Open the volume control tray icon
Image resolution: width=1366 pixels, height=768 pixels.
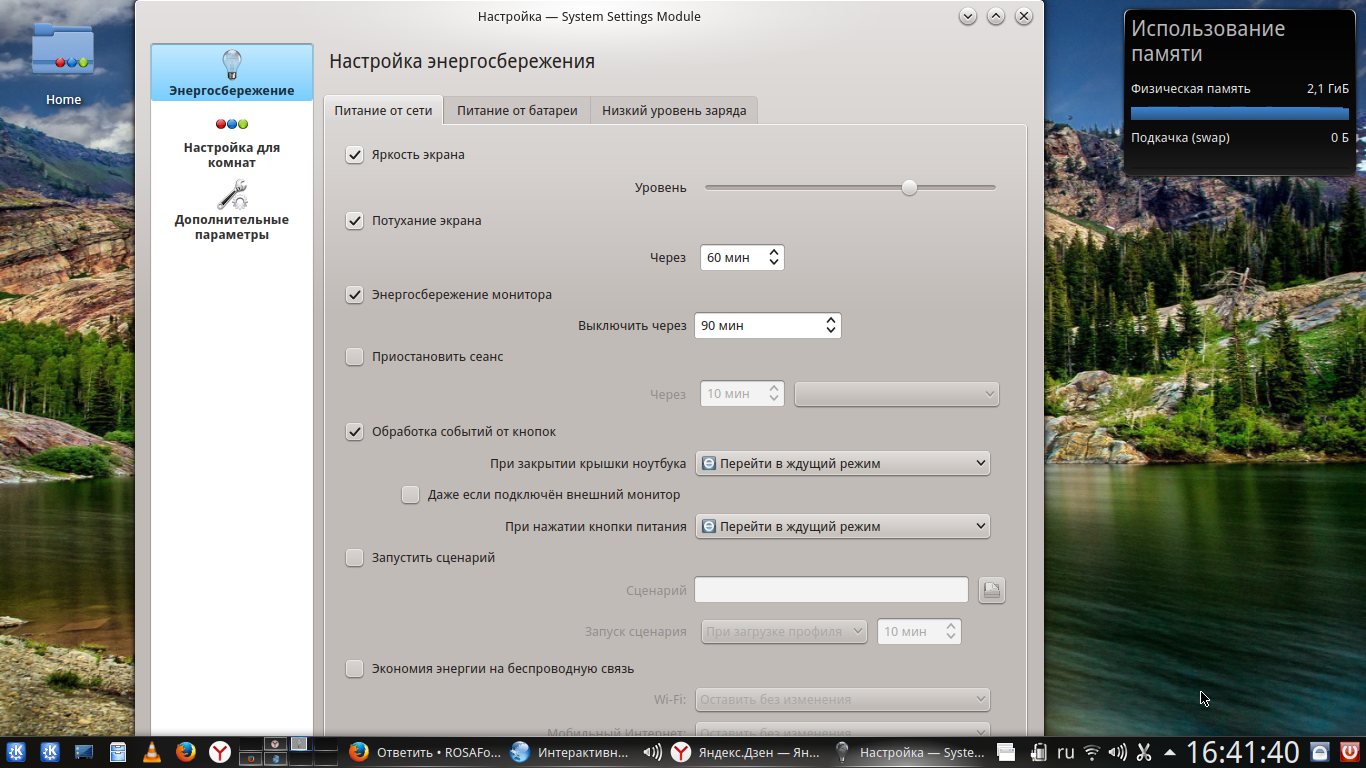1118,752
